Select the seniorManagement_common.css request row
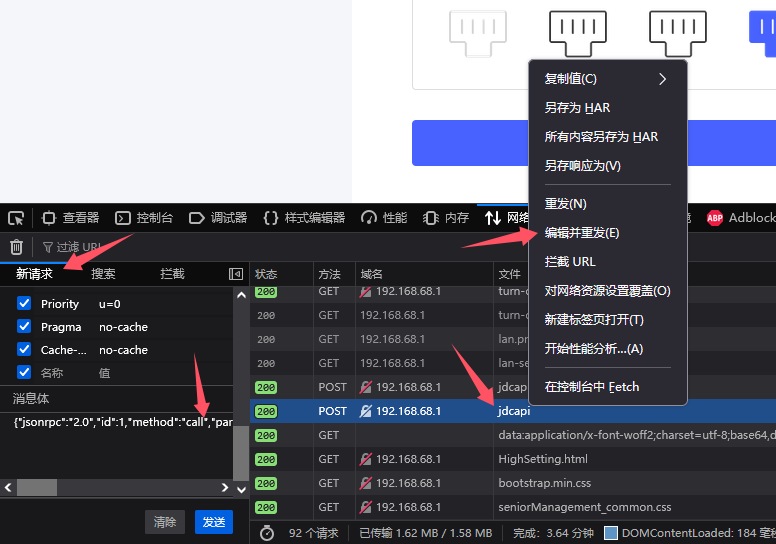Image resolution: width=776 pixels, height=544 pixels. [513, 507]
